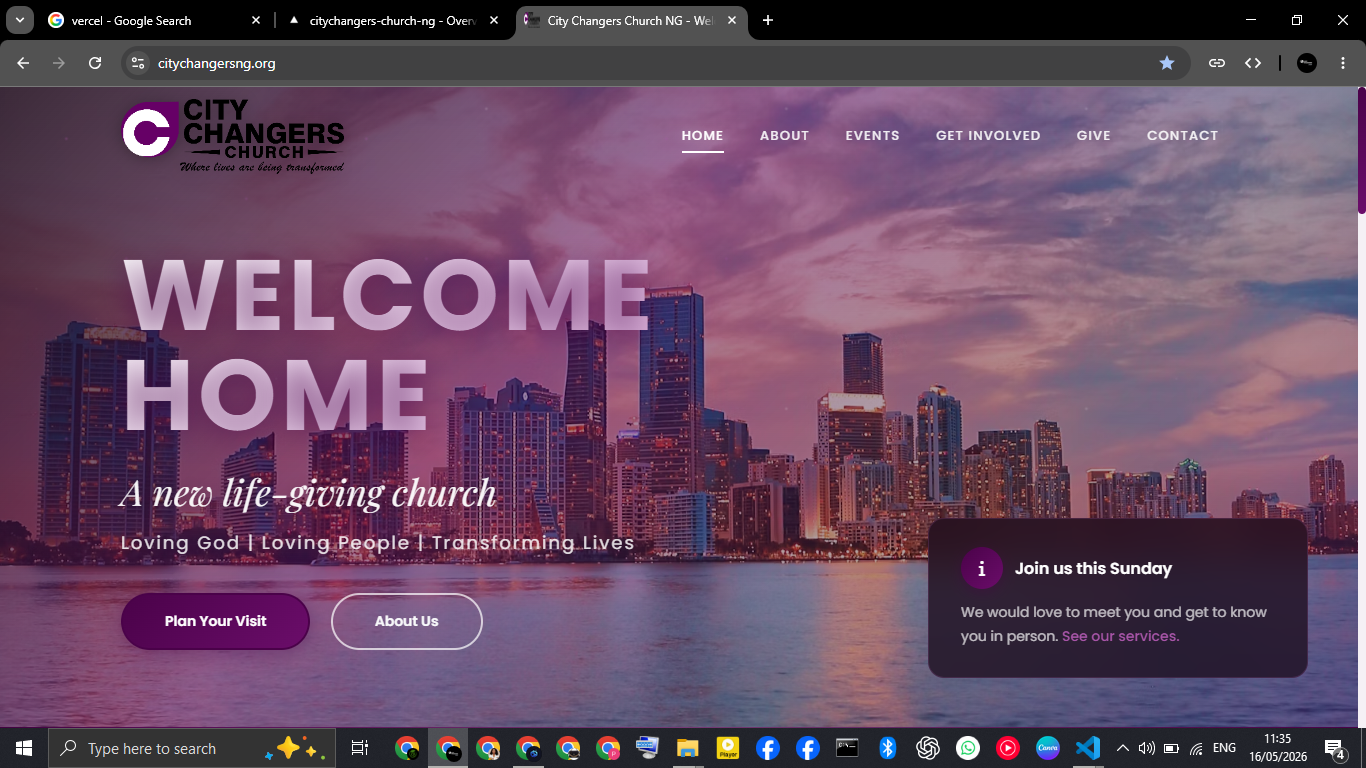This screenshot has width=1366, height=768.
Task: Open the Chrome three-dot menu
Action: click(x=1343, y=63)
